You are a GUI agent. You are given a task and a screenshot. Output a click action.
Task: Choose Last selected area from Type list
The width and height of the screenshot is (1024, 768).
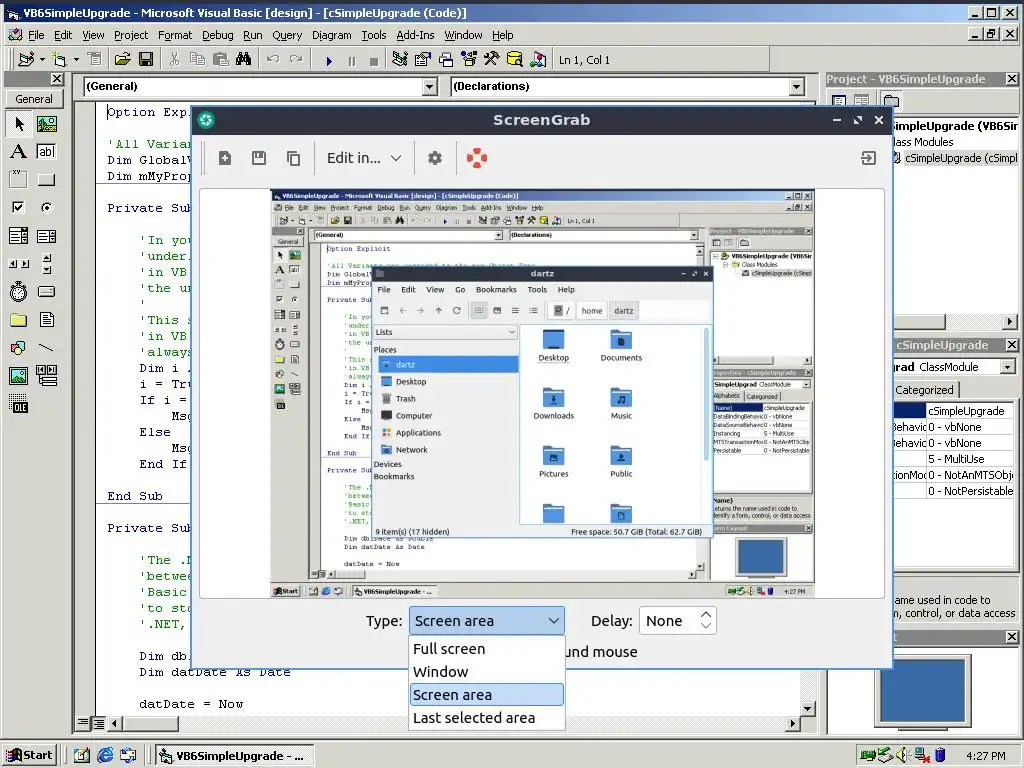[487, 718]
